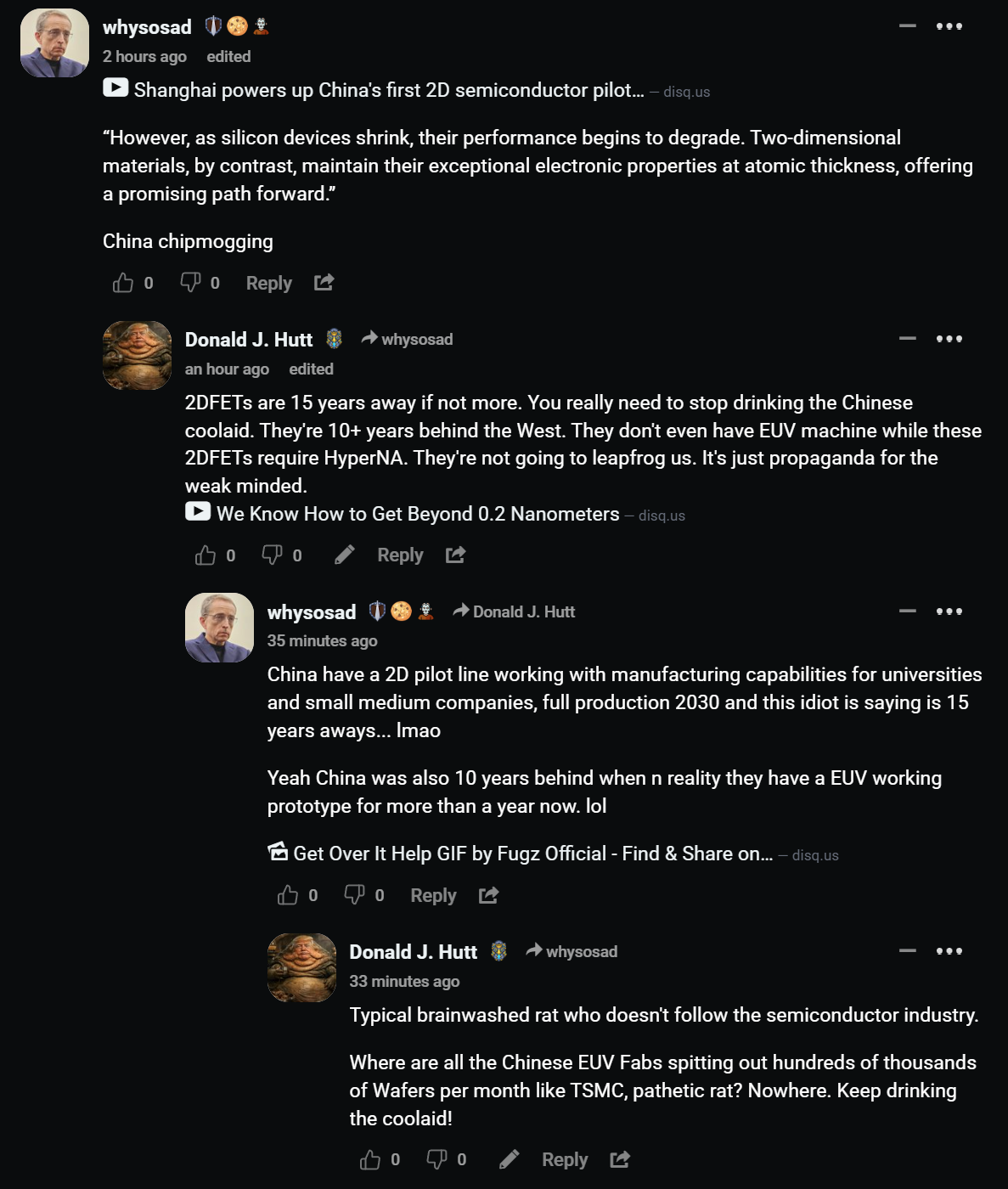Image resolution: width=1008 pixels, height=1189 pixels.
Task: Collapse whysosad's top-level comment thread
Action: 908,26
